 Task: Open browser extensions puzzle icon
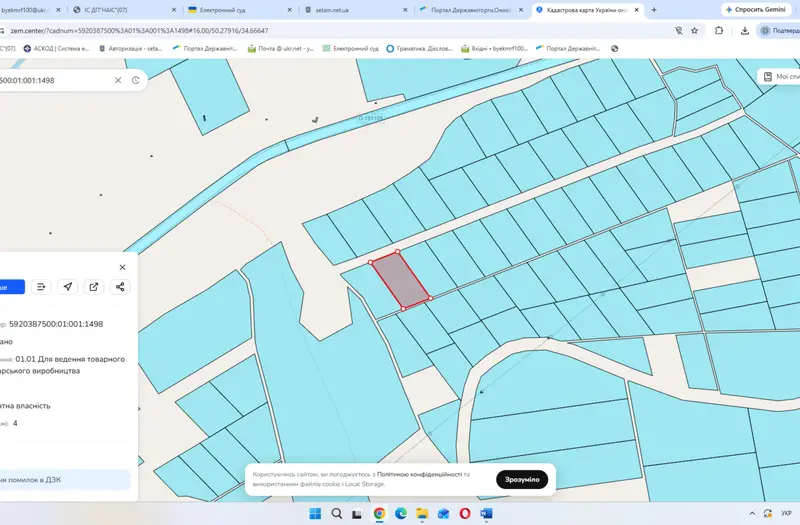719,31
